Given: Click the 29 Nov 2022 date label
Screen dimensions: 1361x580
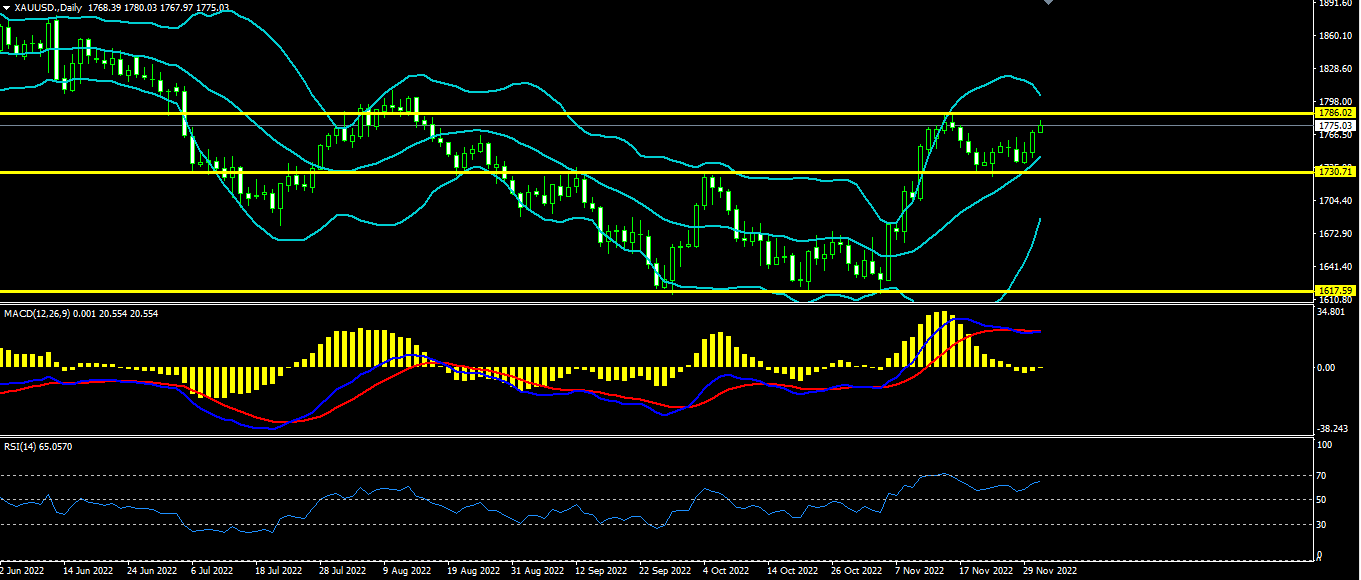Looking at the screenshot, I should click(1048, 572).
